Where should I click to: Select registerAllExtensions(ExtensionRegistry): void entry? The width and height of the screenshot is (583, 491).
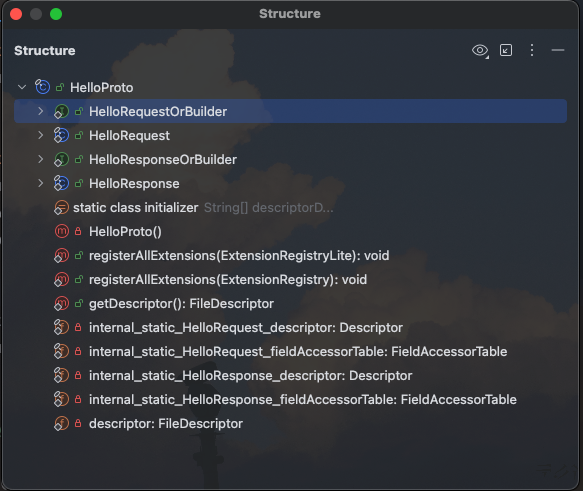[x=228, y=280]
